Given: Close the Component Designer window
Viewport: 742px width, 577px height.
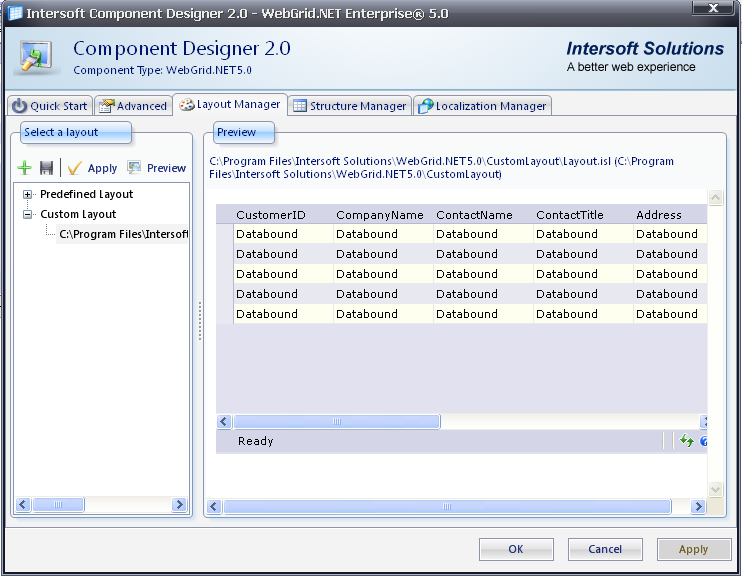Looking at the screenshot, I should 713,8.
